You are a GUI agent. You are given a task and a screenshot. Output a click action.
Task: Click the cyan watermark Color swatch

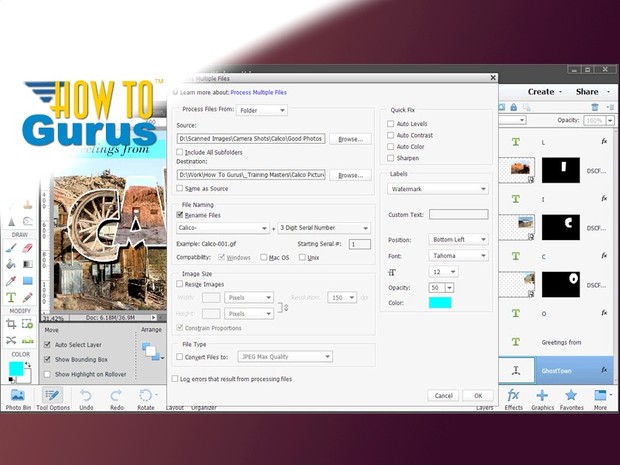pos(440,303)
